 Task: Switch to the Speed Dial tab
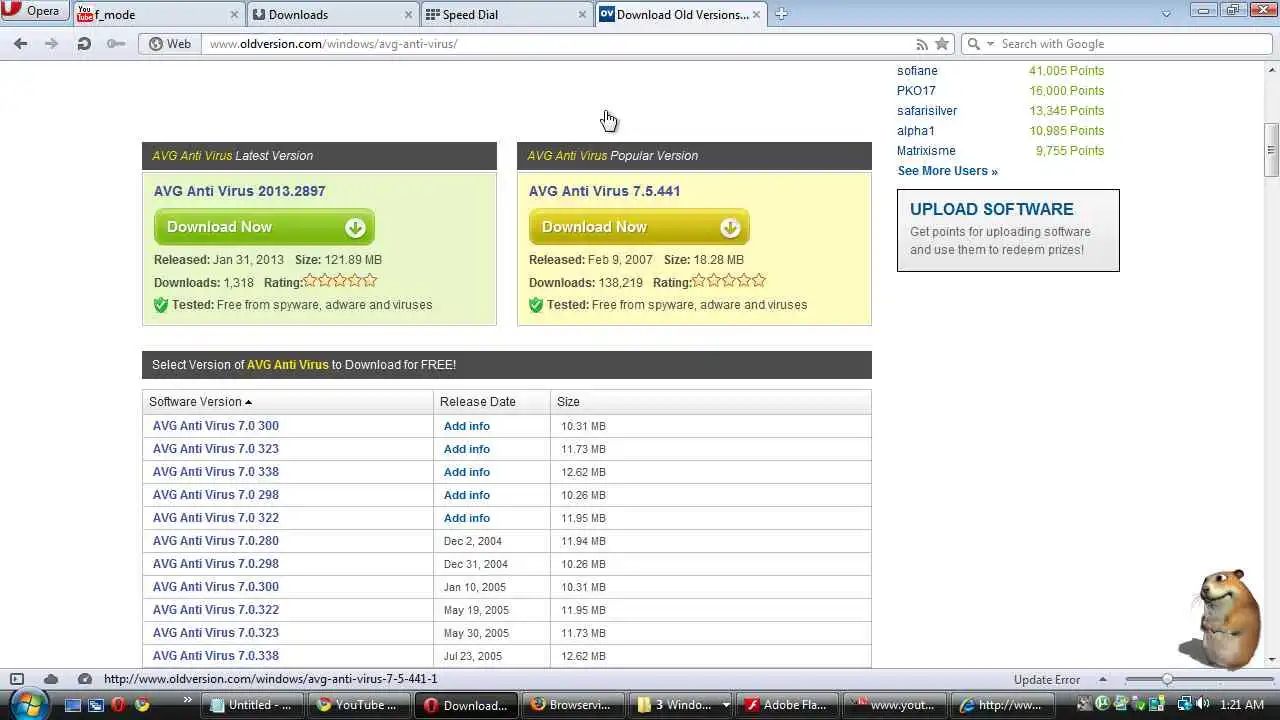click(x=507, y=14)
